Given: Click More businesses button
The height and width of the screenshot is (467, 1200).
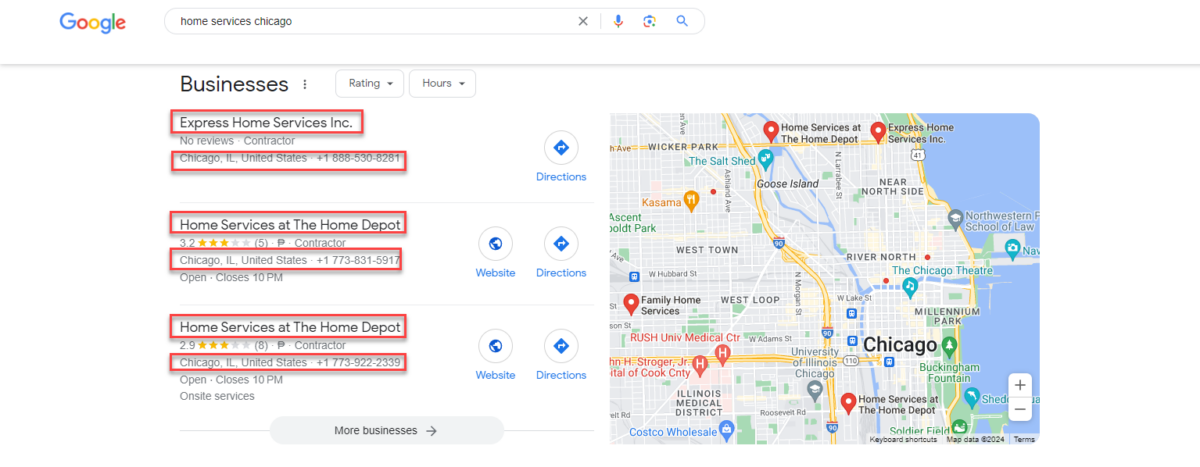Looking at the screenshot, I should (386, 430).
